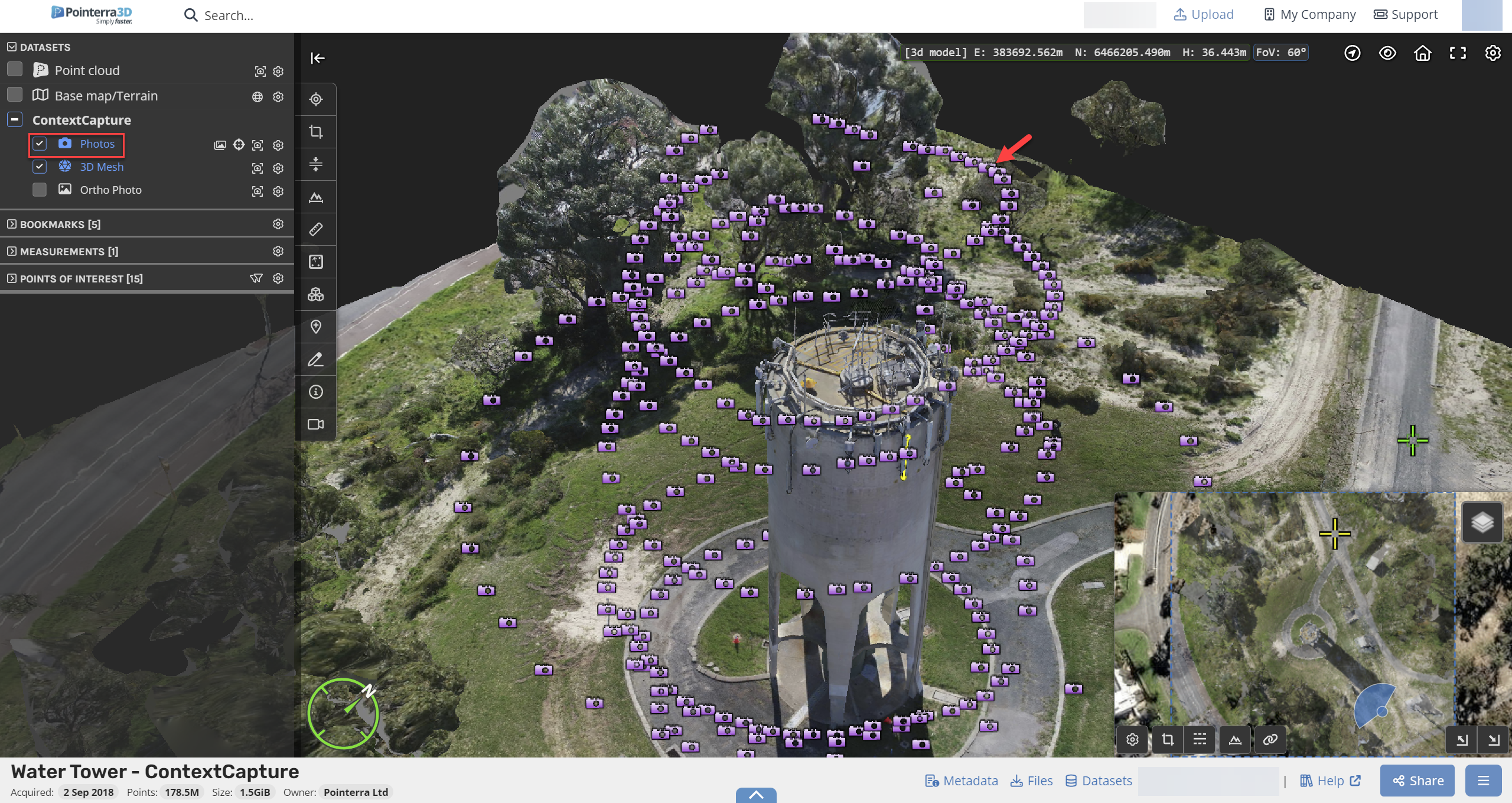Click the Upload link
1512x803 pixels.
[1204, 15]
